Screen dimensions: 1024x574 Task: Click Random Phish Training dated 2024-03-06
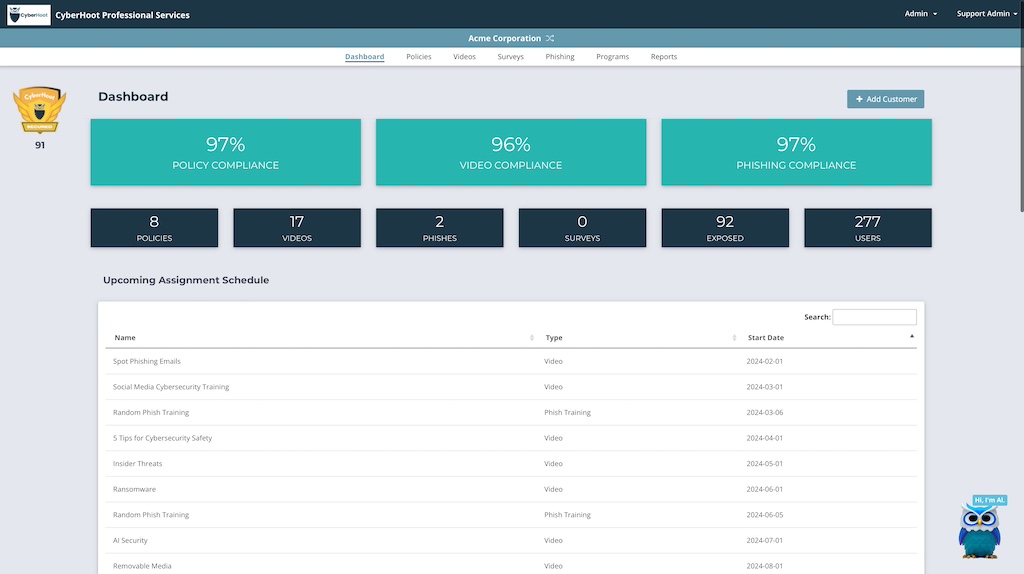click(x=511, y=413)
